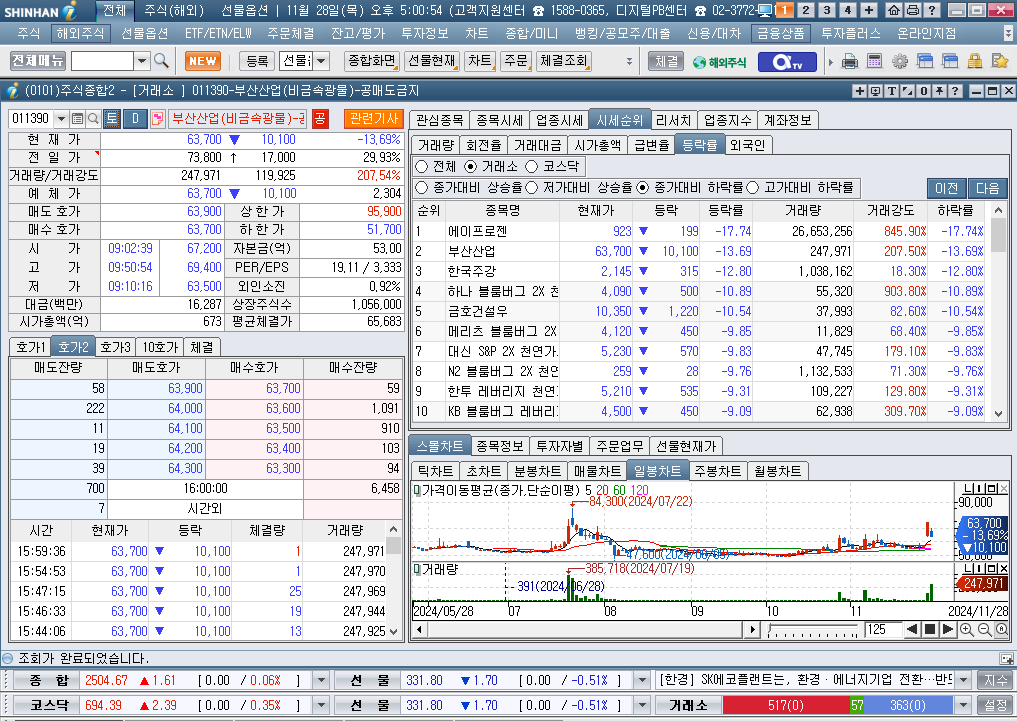Switch to the 분봉차트 tab

click(x=537, y=471)
